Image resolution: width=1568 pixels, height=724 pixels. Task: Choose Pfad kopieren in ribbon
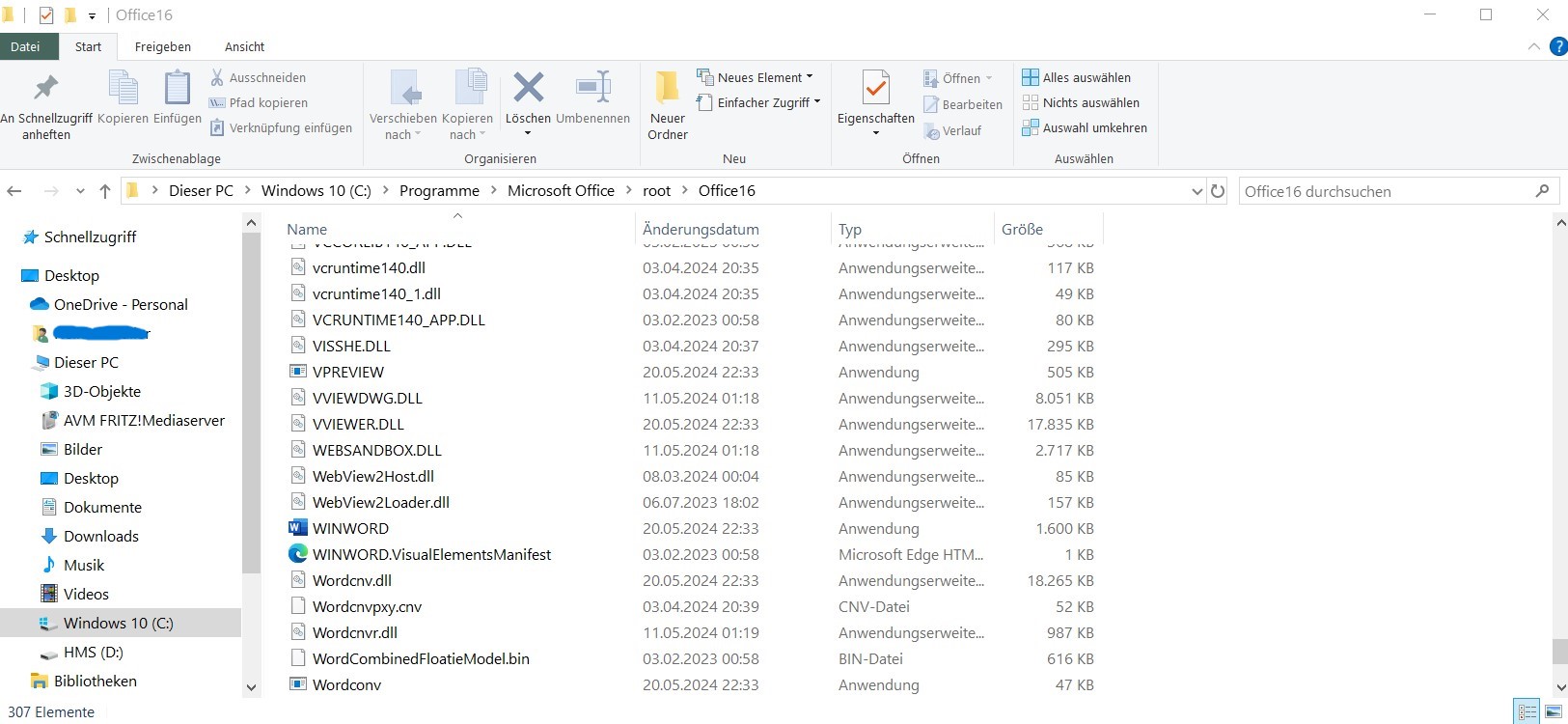(x=259, y=102)
